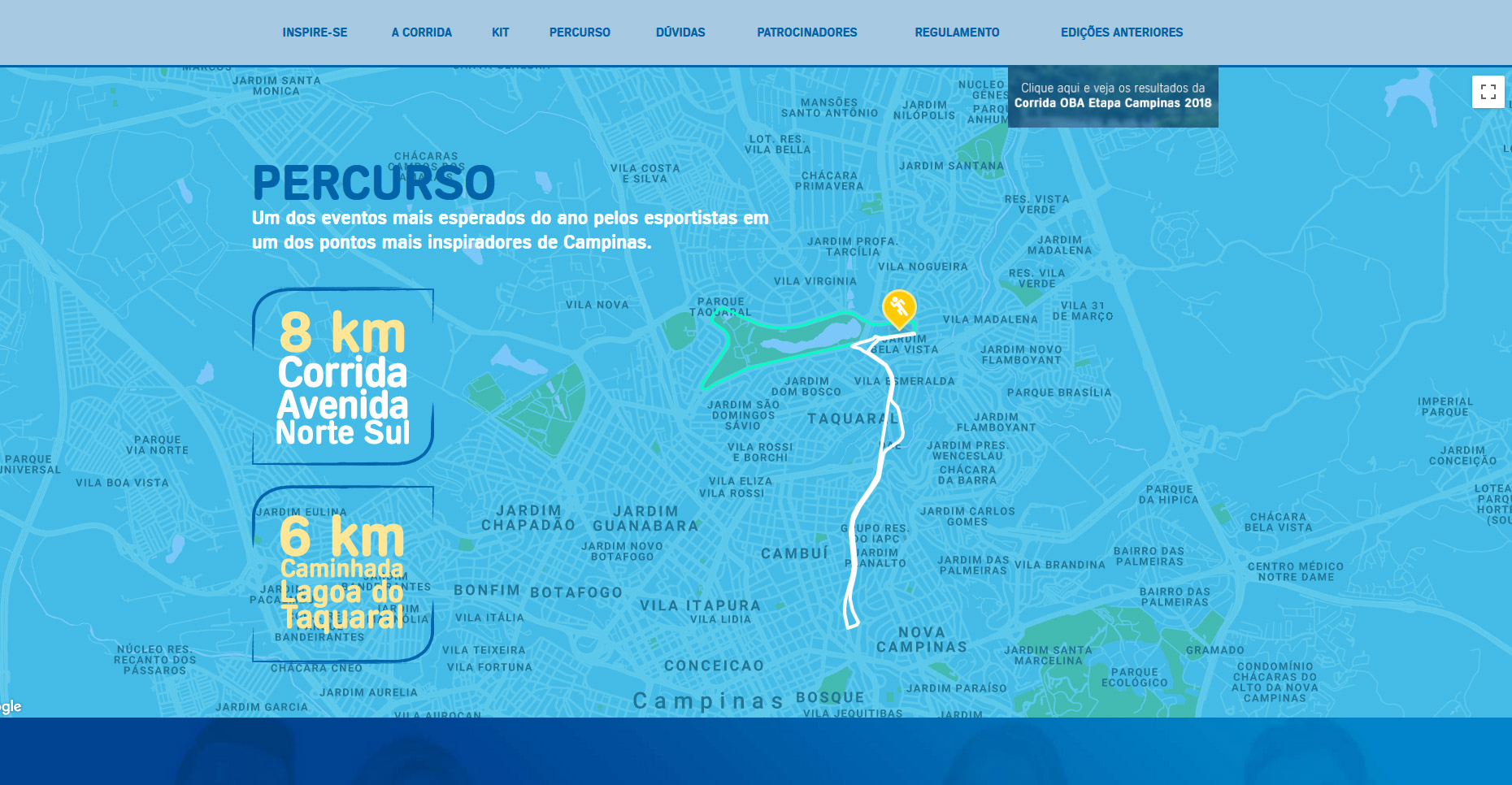Click JARDIM CHAPADÃO label on map
1512x785 pixels.
[528, 518]
